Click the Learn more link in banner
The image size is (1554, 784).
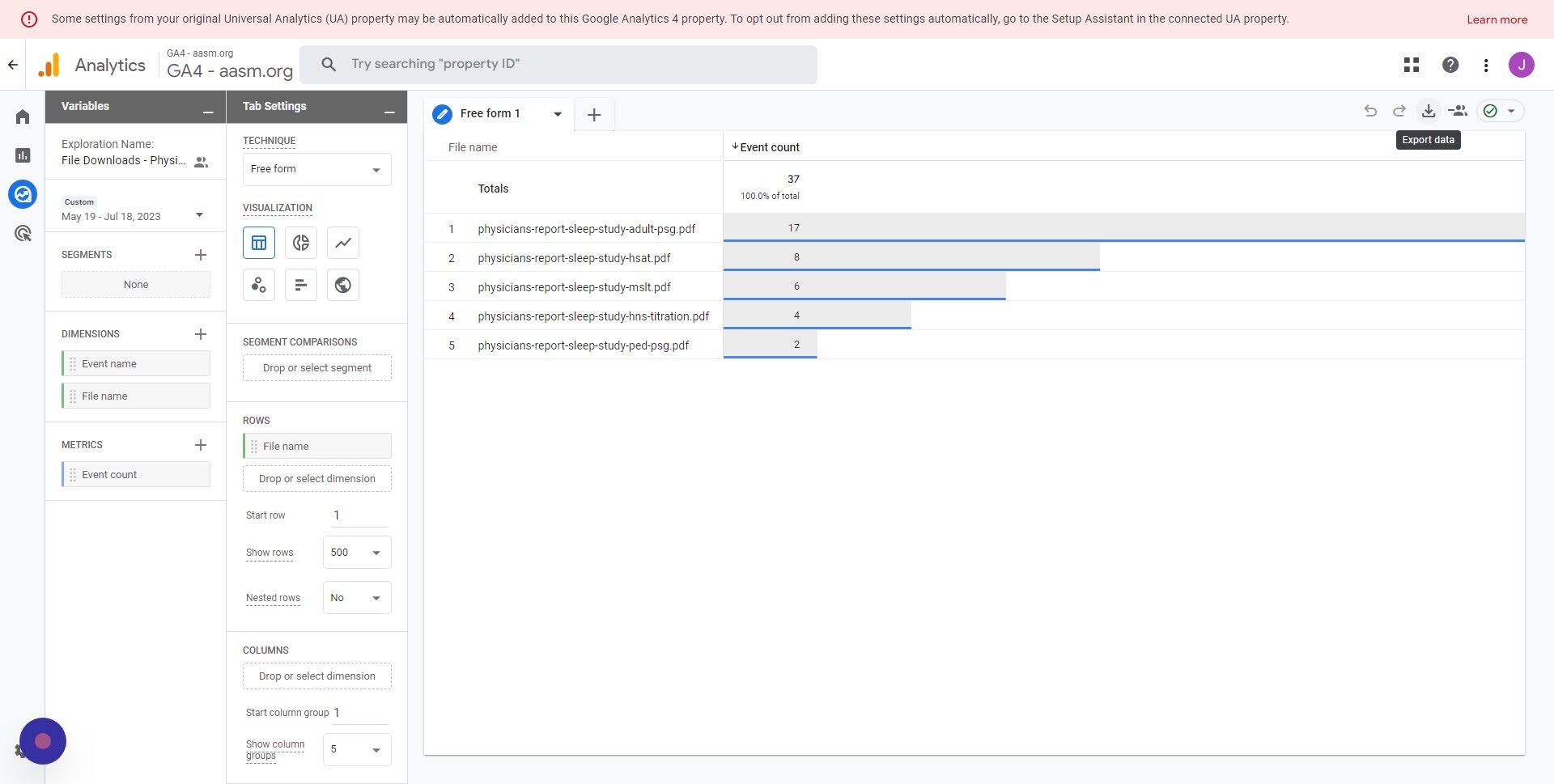coord(1497,19)
